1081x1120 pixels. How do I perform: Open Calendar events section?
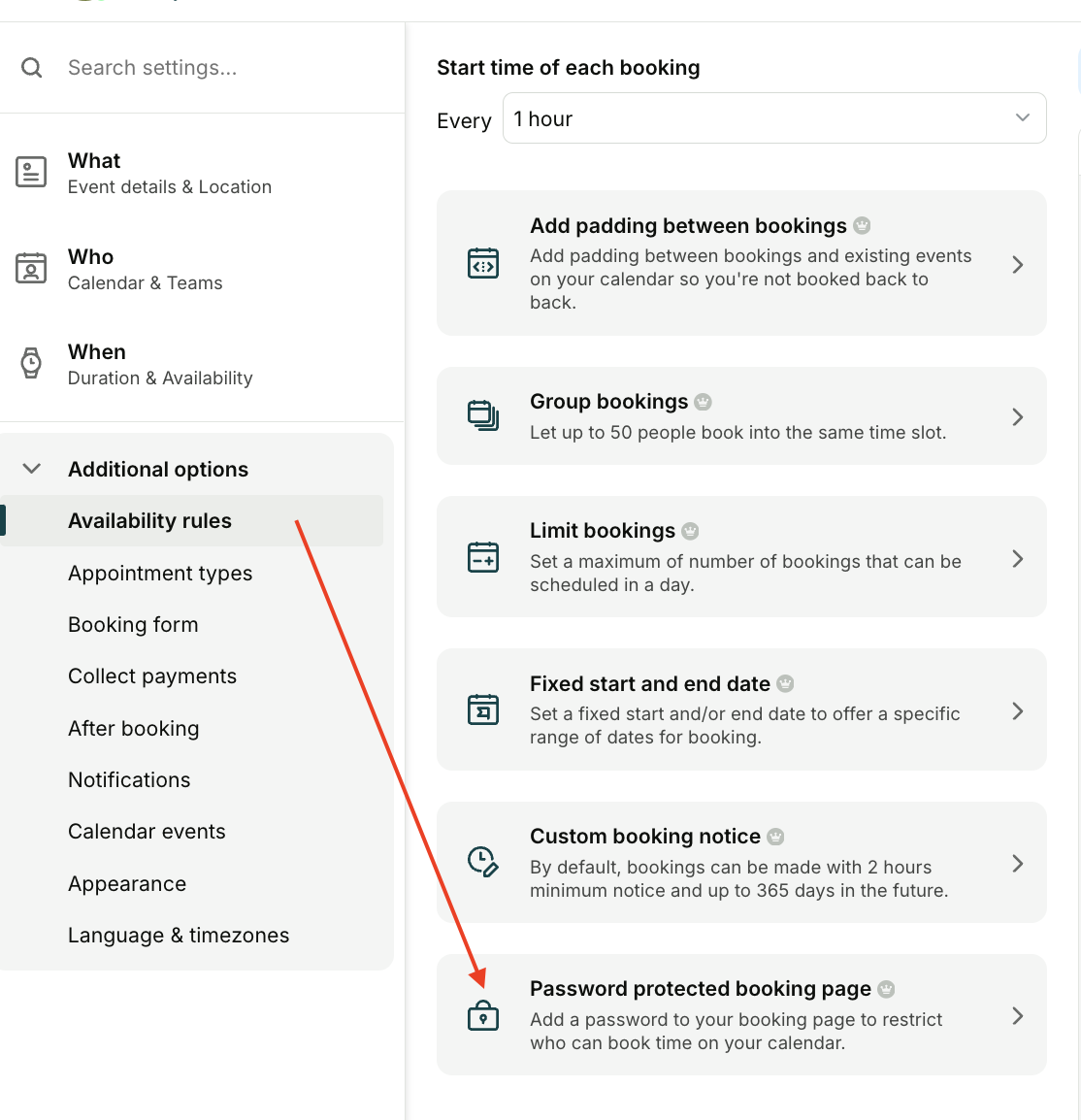[147, 832]
